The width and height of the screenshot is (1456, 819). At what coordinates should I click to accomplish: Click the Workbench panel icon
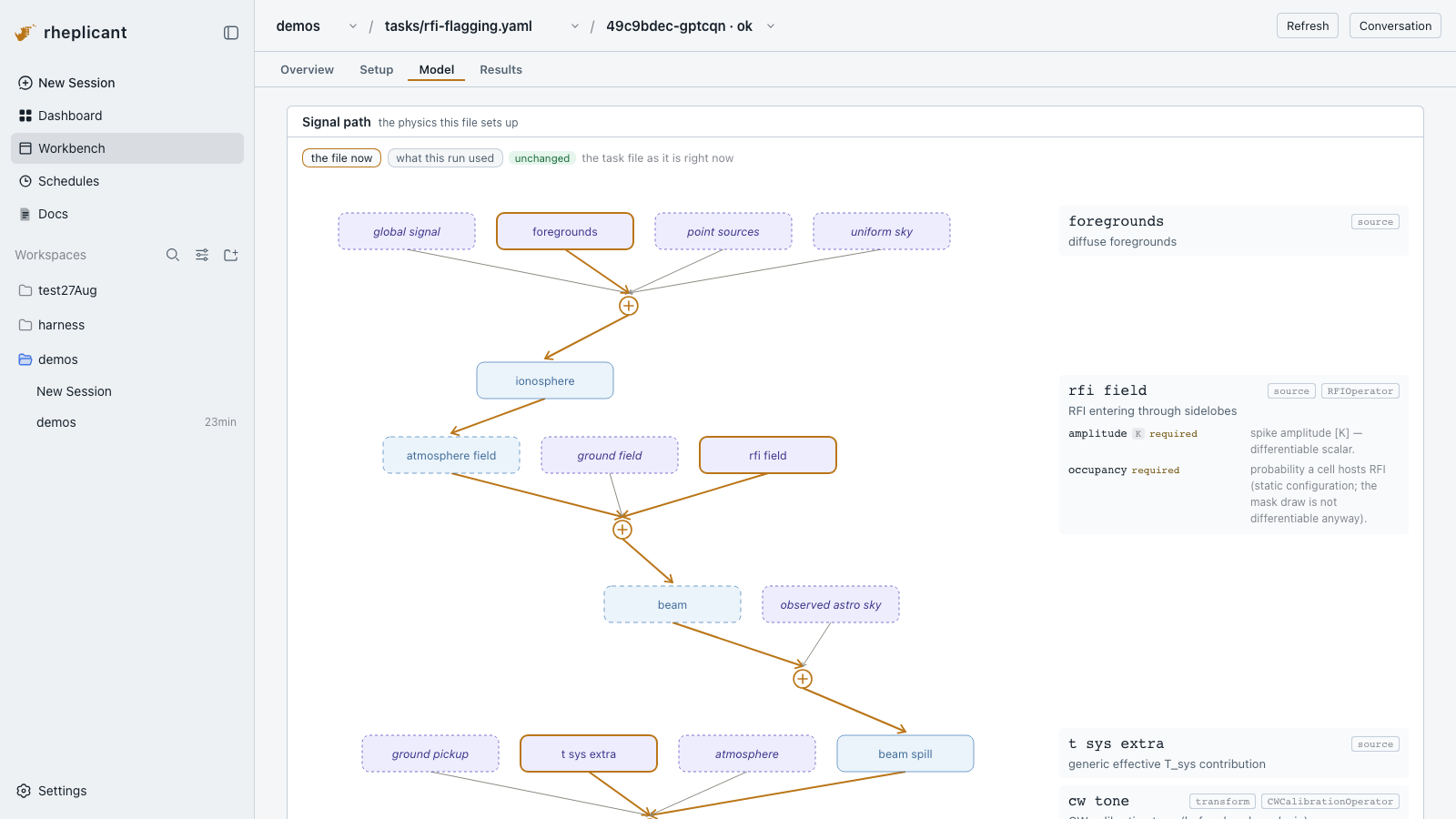[25, 148]
